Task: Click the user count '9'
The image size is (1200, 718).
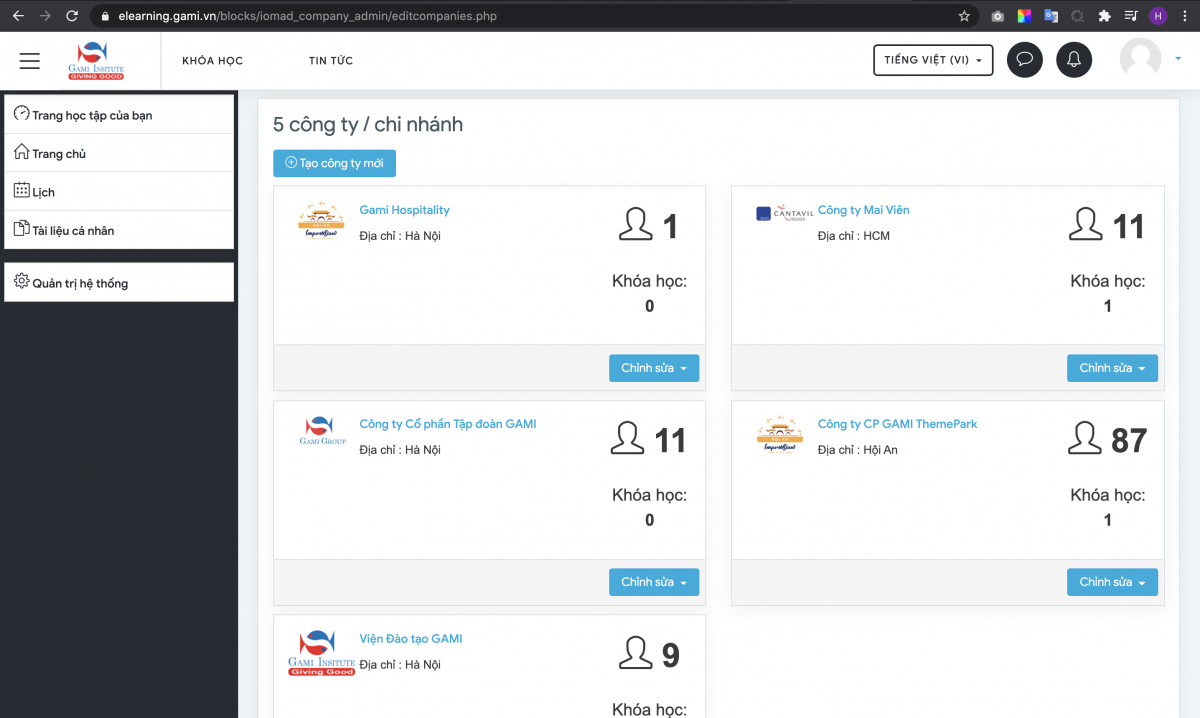Action: point(671,655)
